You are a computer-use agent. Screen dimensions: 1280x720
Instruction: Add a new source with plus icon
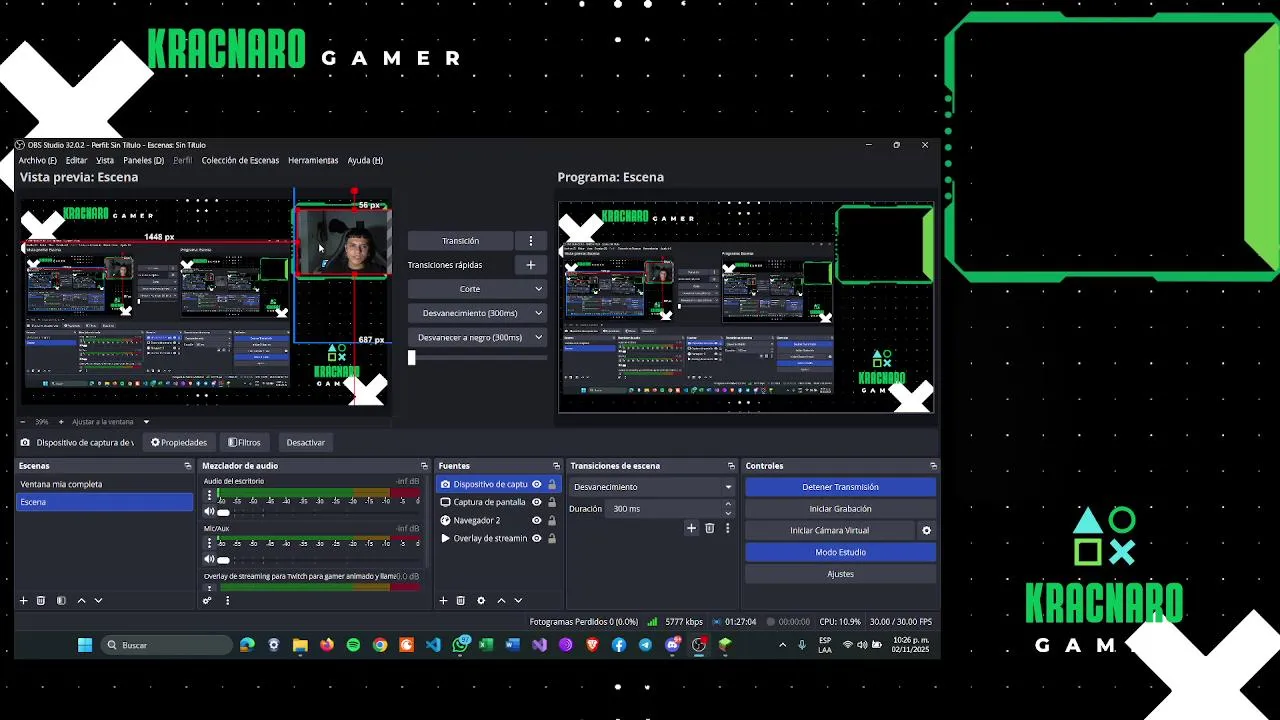point(443,600)
